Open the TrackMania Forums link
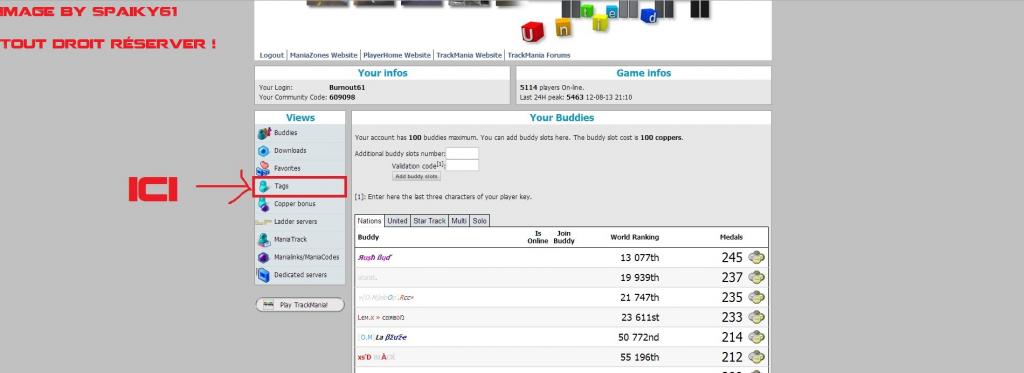 539,56
